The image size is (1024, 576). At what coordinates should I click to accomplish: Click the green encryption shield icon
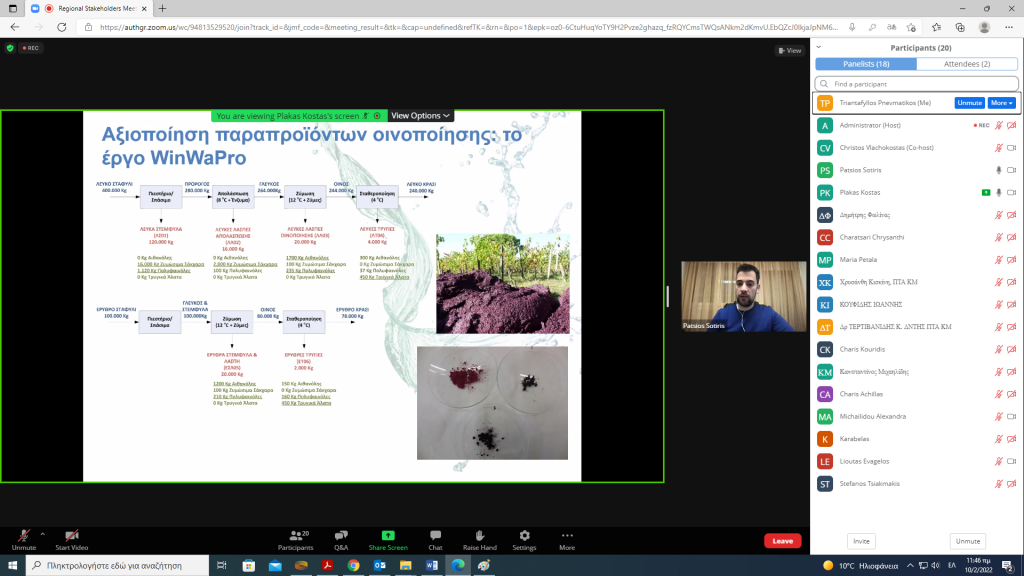10,47
